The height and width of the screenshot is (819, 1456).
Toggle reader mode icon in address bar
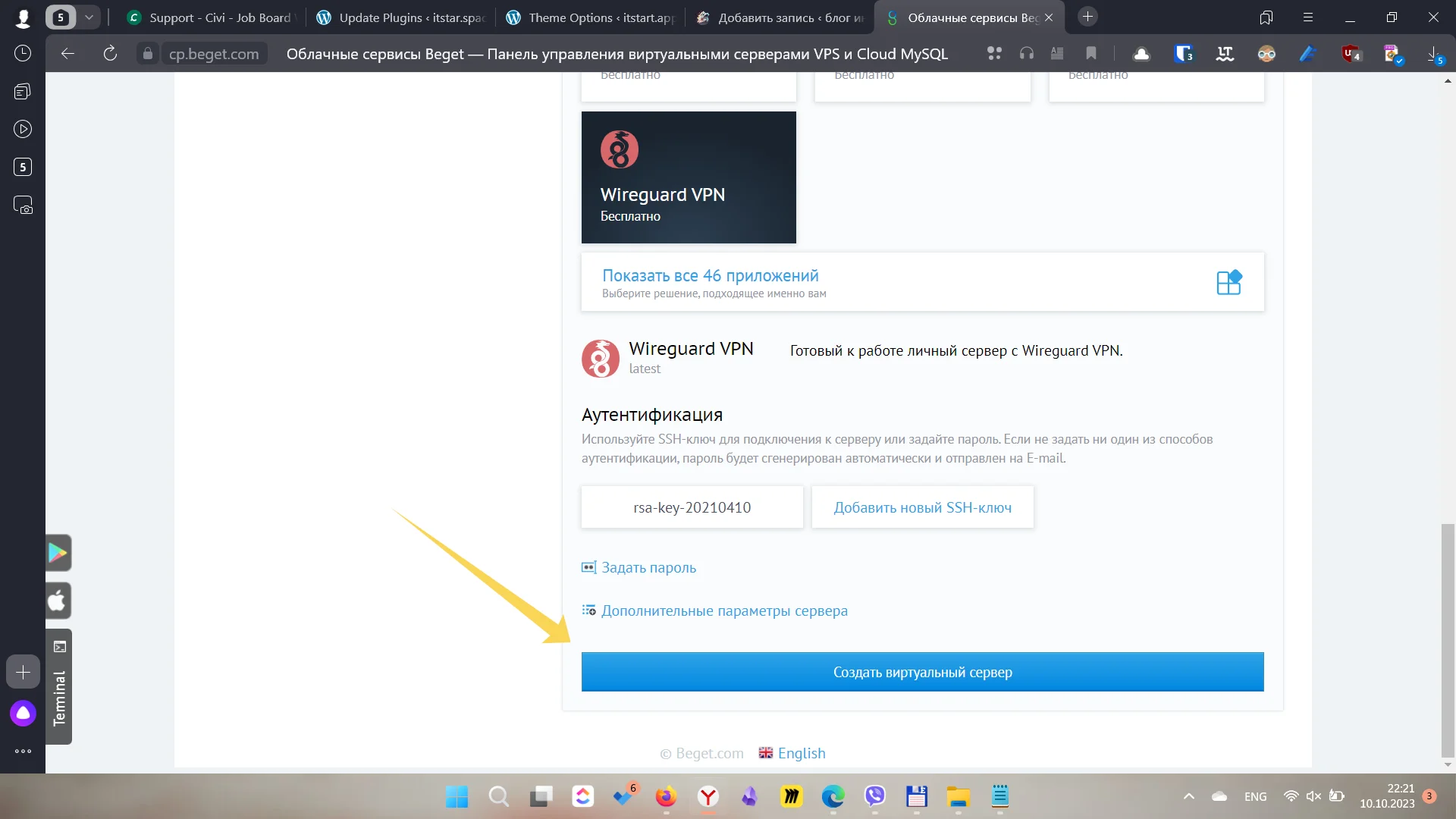click(x=1057, y=53)
